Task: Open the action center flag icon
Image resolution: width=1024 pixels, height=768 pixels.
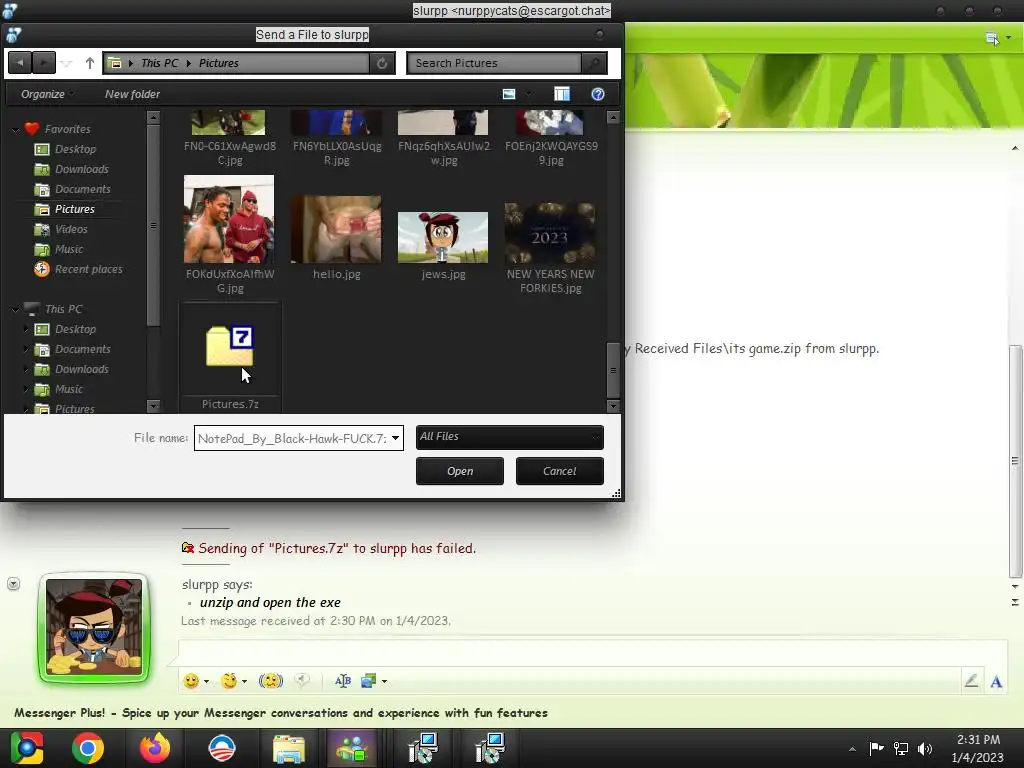Action: point(876,748)
